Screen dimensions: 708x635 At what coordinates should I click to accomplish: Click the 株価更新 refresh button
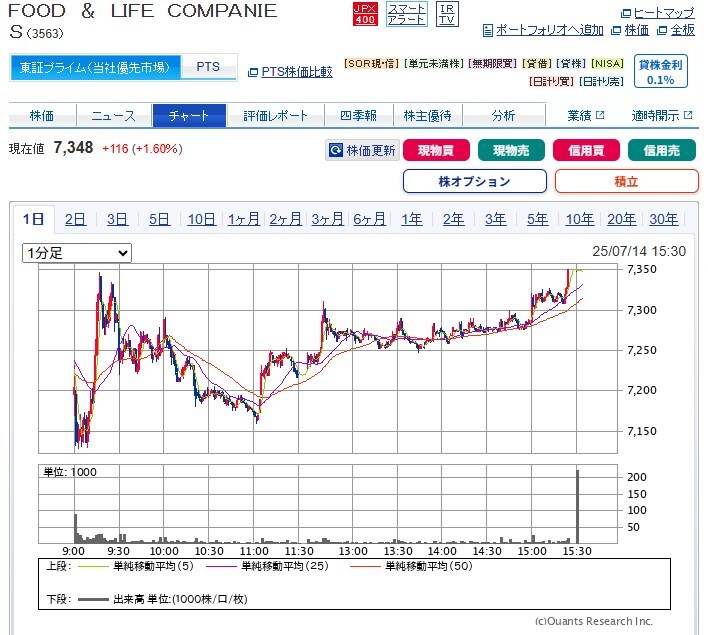(362, 150)
